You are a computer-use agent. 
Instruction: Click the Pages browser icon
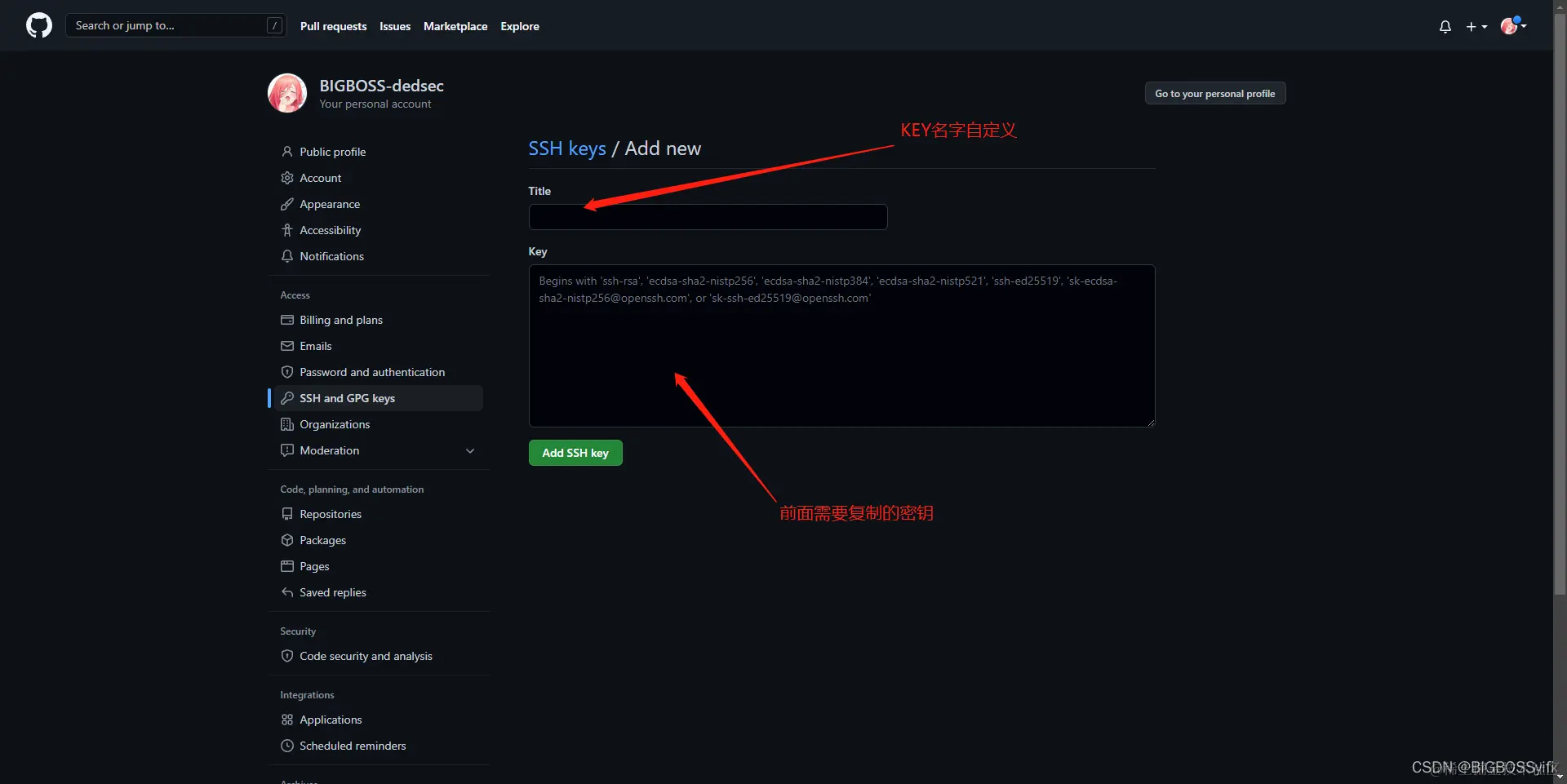(287, 566)
